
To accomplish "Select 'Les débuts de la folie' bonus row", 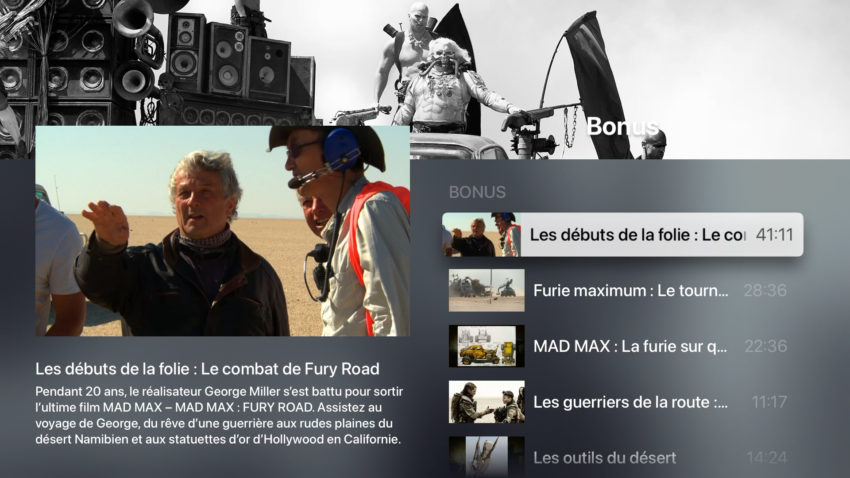I will pyautogui.click(x=622, y=235).
